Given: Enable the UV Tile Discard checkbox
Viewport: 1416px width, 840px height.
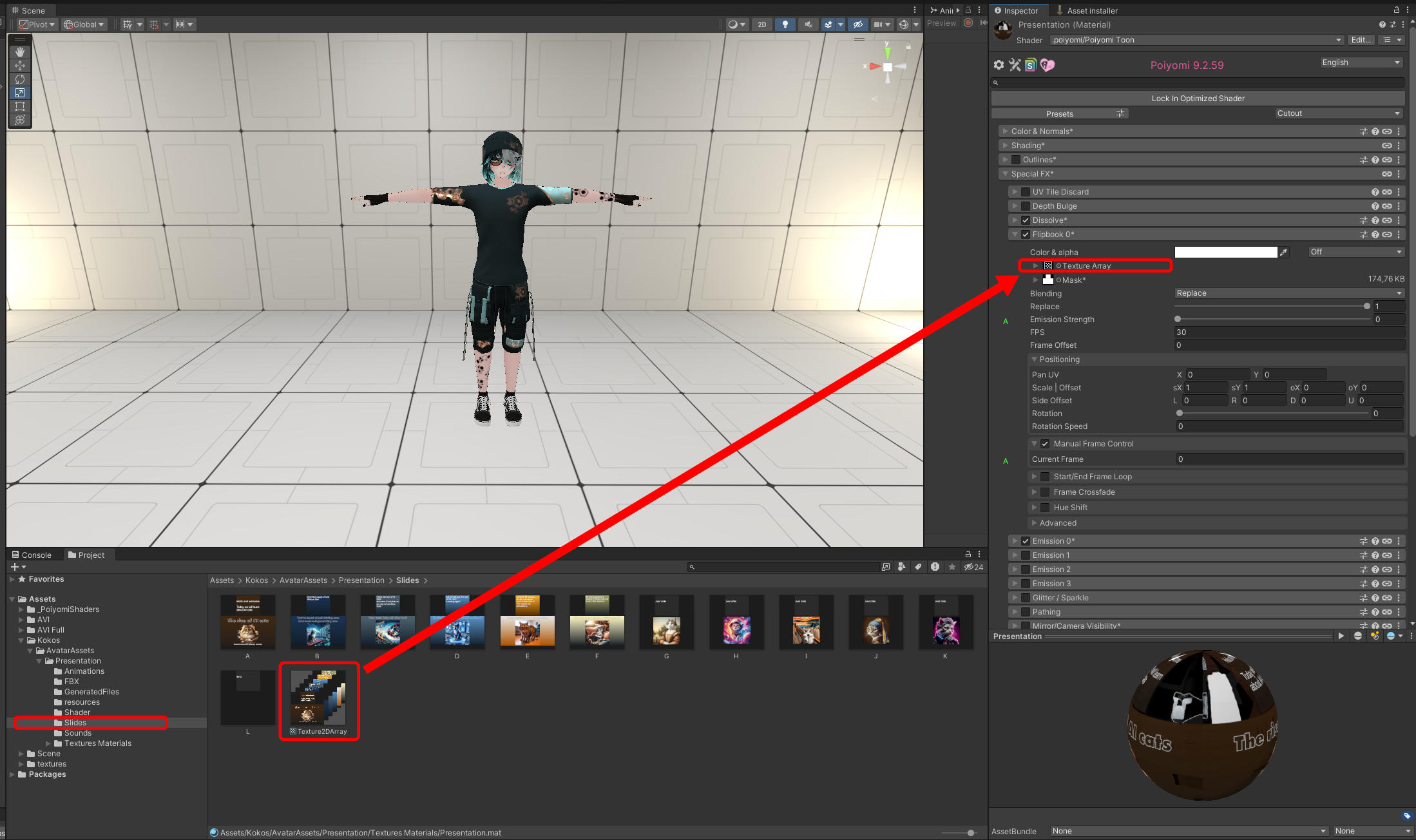Looking at the screenshot, I should 1026,192.
